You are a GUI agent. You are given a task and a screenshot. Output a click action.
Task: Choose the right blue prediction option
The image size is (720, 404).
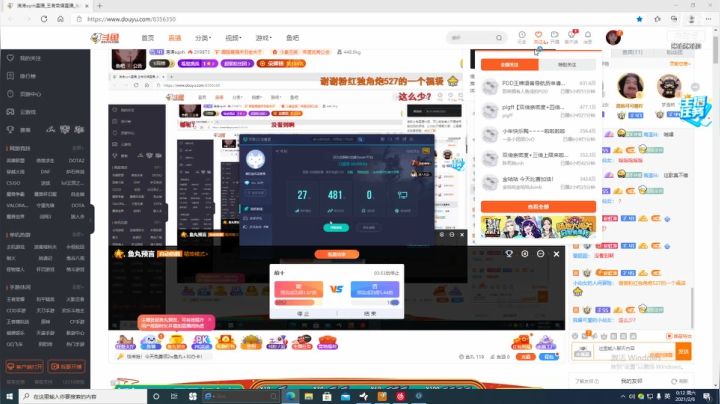pos(375,289)
